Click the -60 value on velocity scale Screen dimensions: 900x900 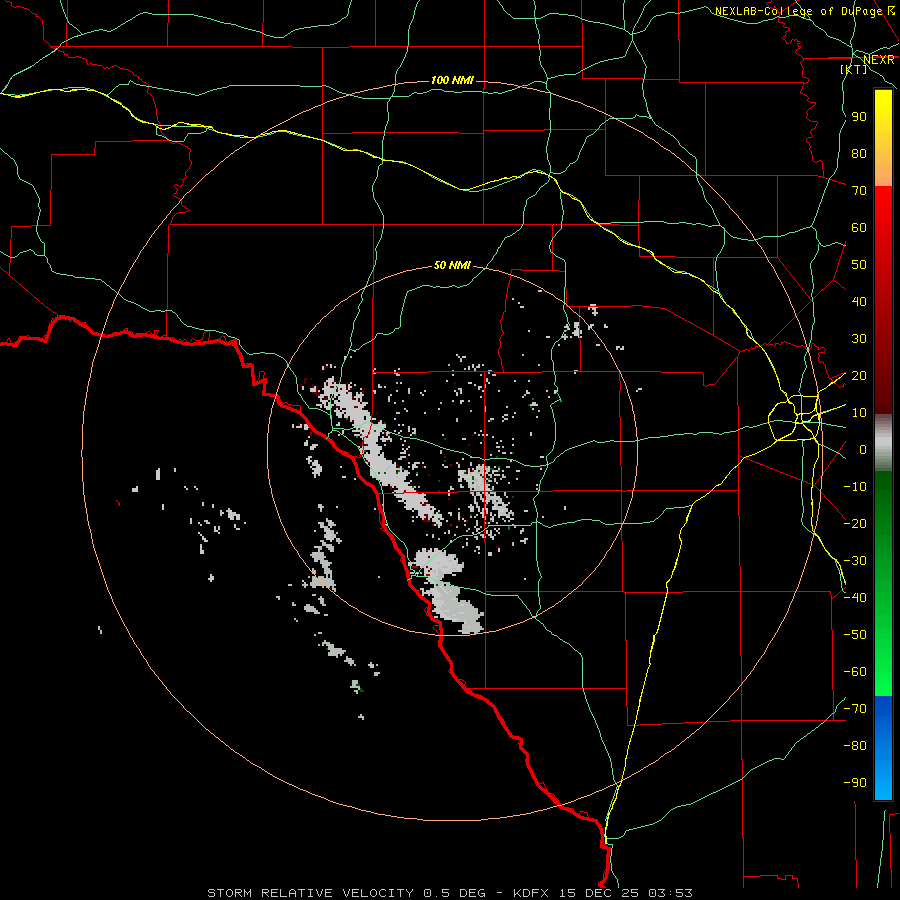tap(855, 672)
